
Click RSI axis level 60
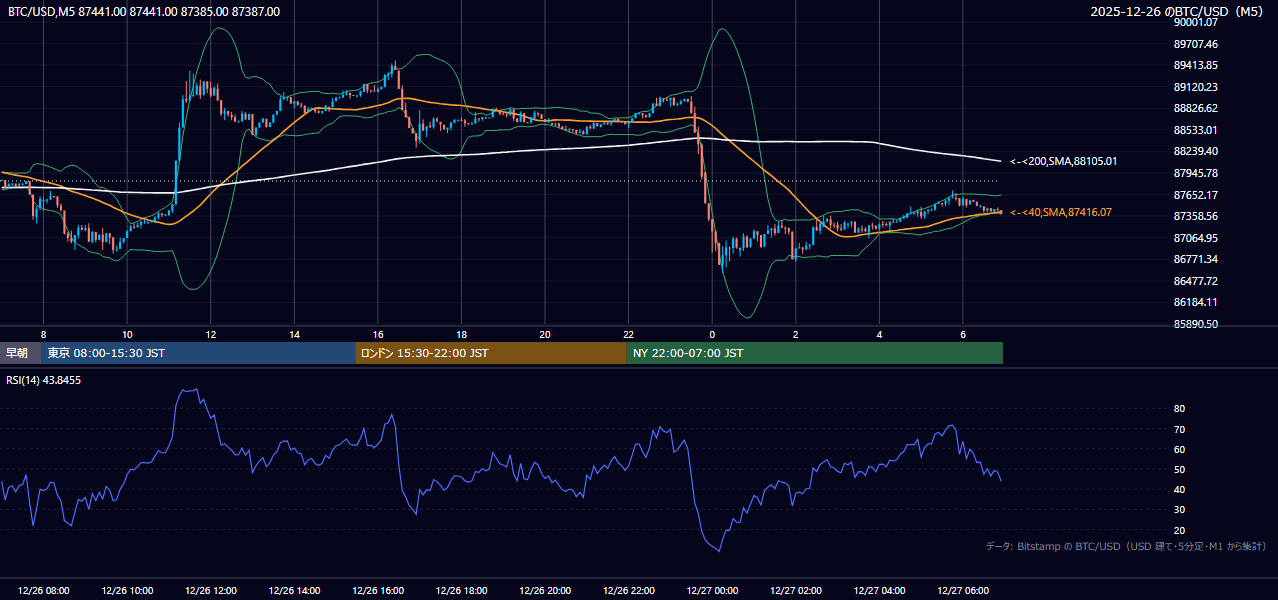(1179, 449)
